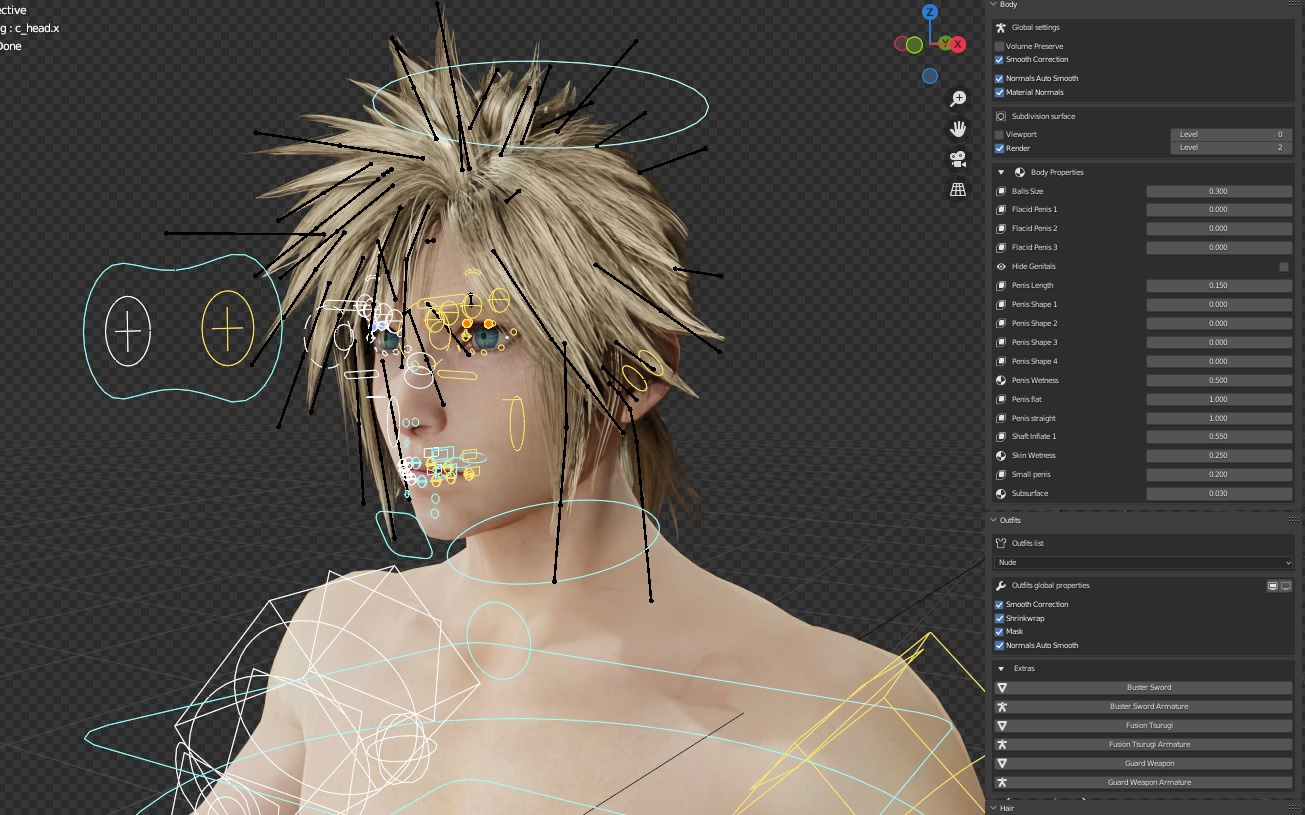Click the wrench icon beside Outfits global properties

pos(1000,585)
